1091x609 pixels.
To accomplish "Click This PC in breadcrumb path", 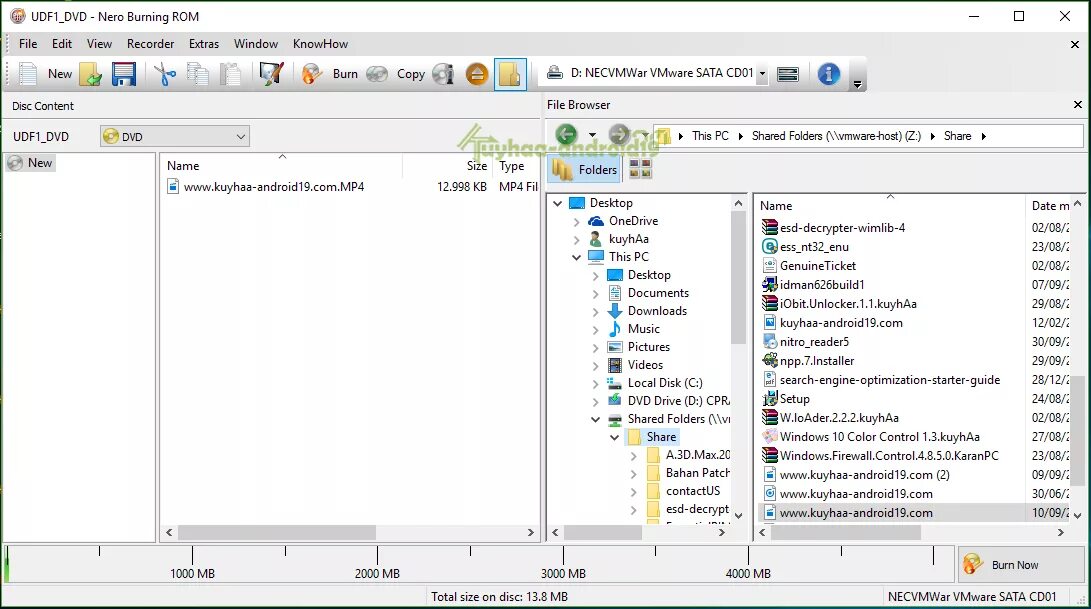I will click(710, 136).
